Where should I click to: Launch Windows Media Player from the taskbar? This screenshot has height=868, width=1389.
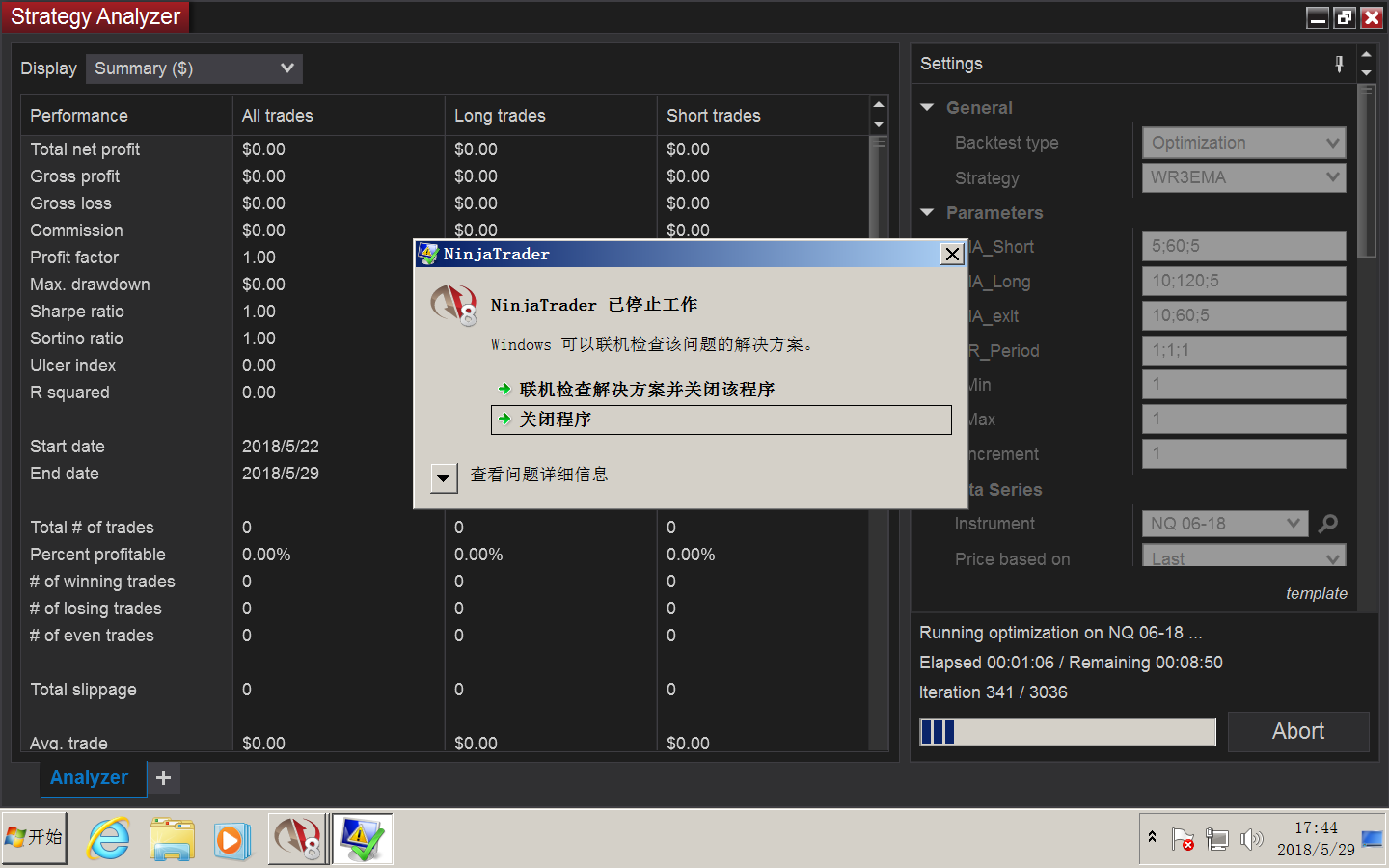tap(231, 839)
